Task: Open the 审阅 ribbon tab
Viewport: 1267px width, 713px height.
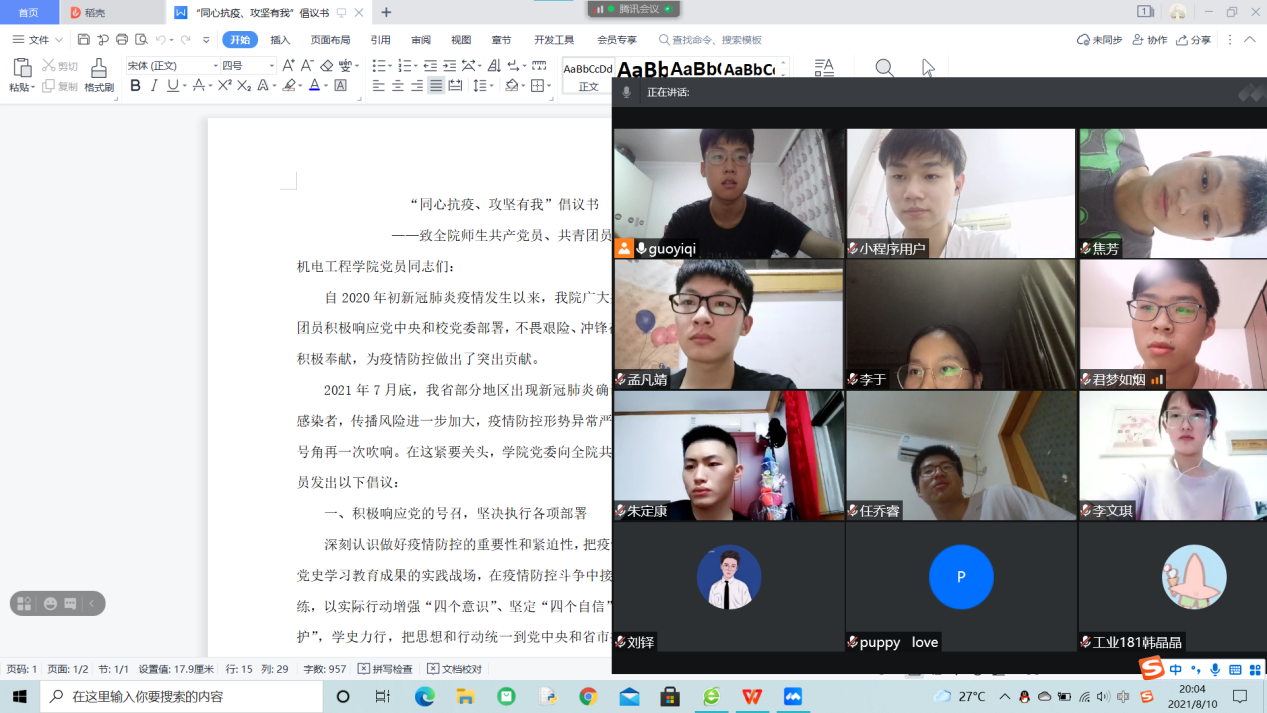Action: (421, 40)
